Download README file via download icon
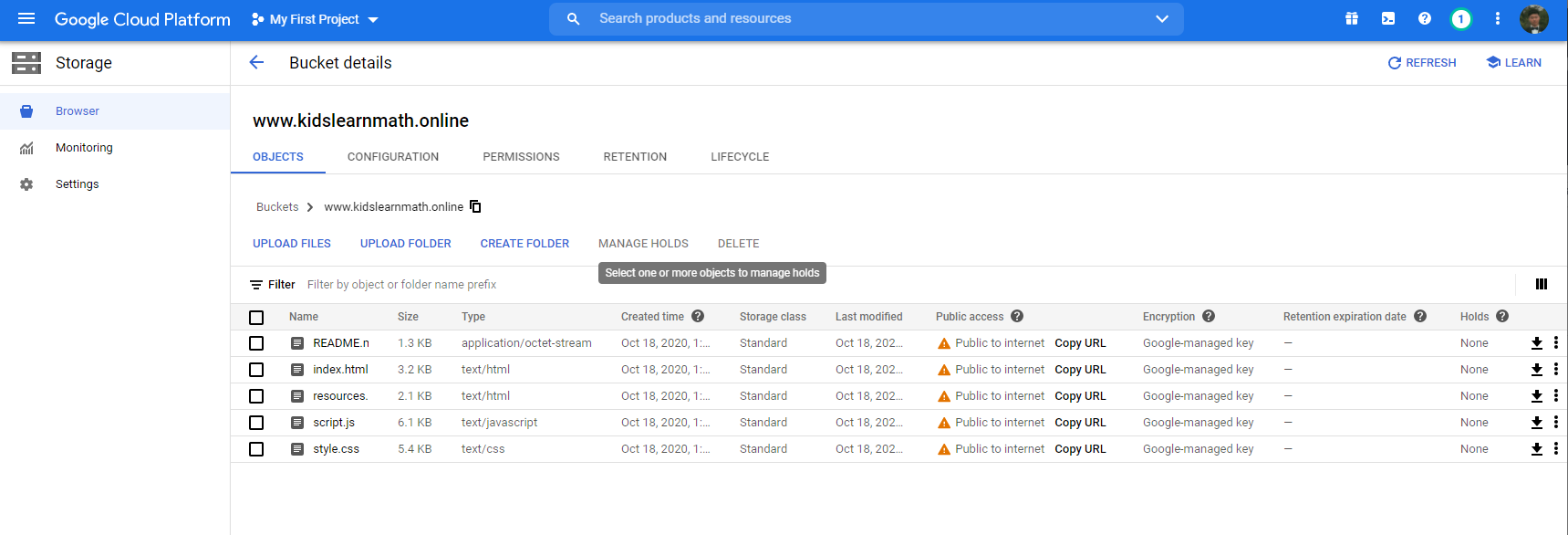Image resolution: width=1568 pixels, height=535 pixels. [1537, 343]
